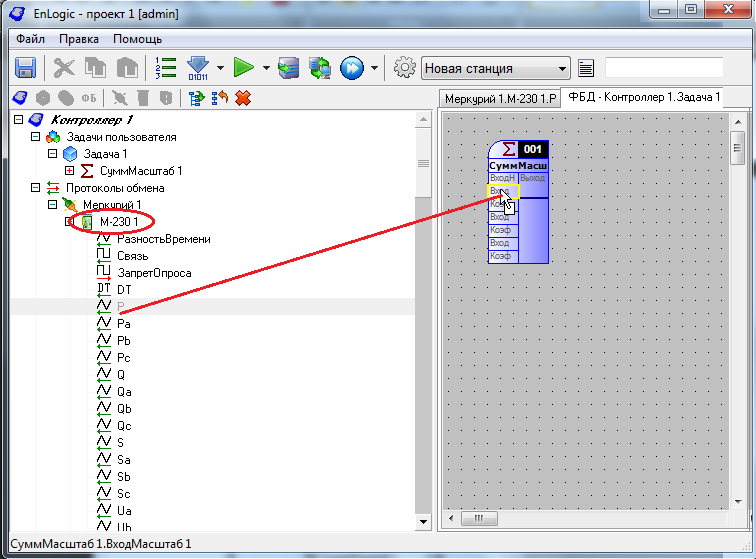The height and width of the screenshot is (559, 756).
Task: Click the ФБ function block icon
Action: pyautogui.click(x=89, y=98)
